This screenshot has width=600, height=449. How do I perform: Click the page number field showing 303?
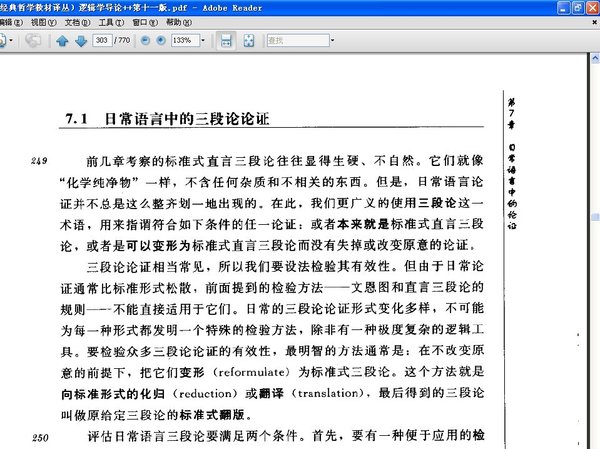pos(102,40)
